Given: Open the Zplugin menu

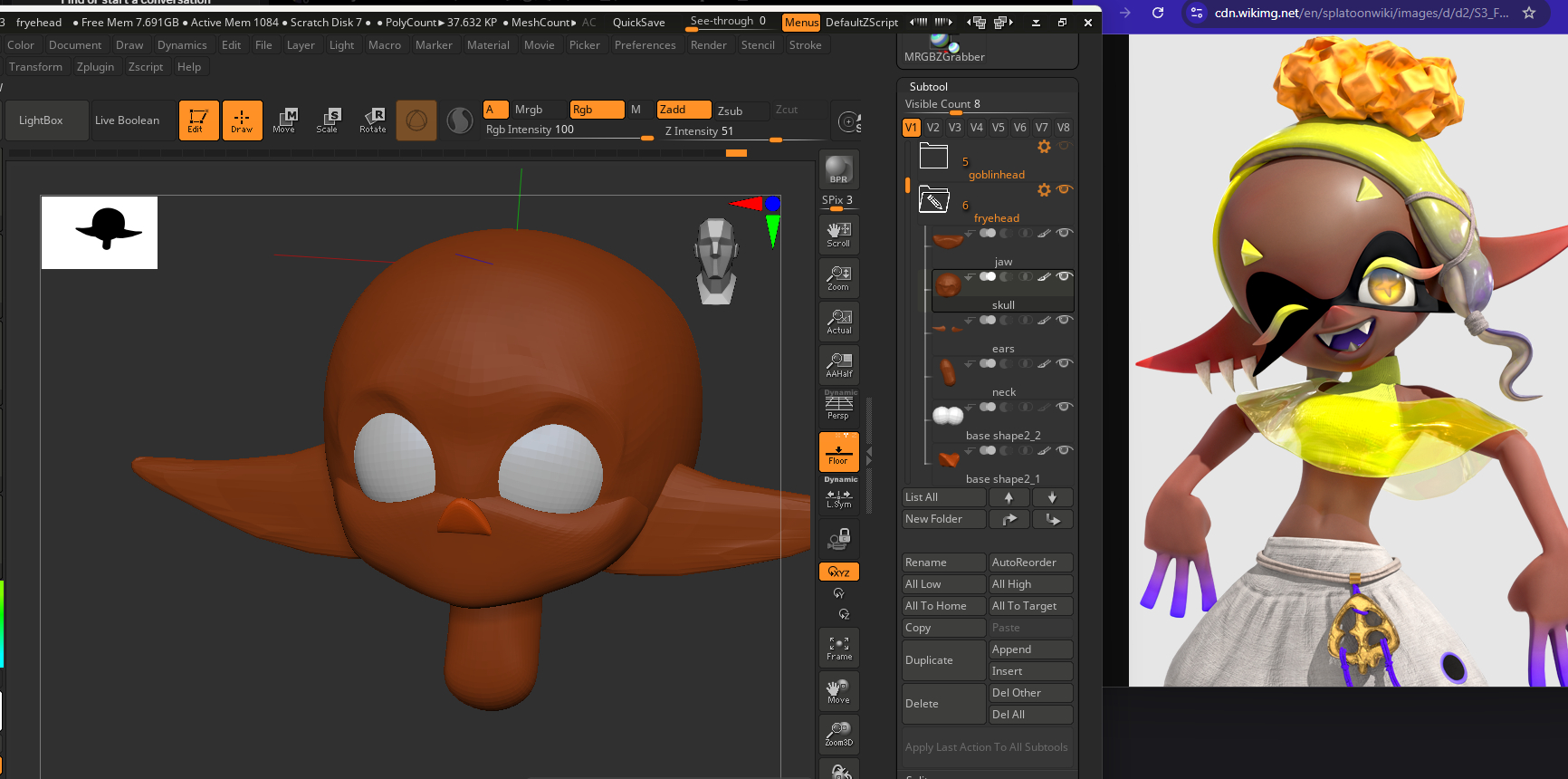Looking at the screenshot, I should click(x=95, y=67).
